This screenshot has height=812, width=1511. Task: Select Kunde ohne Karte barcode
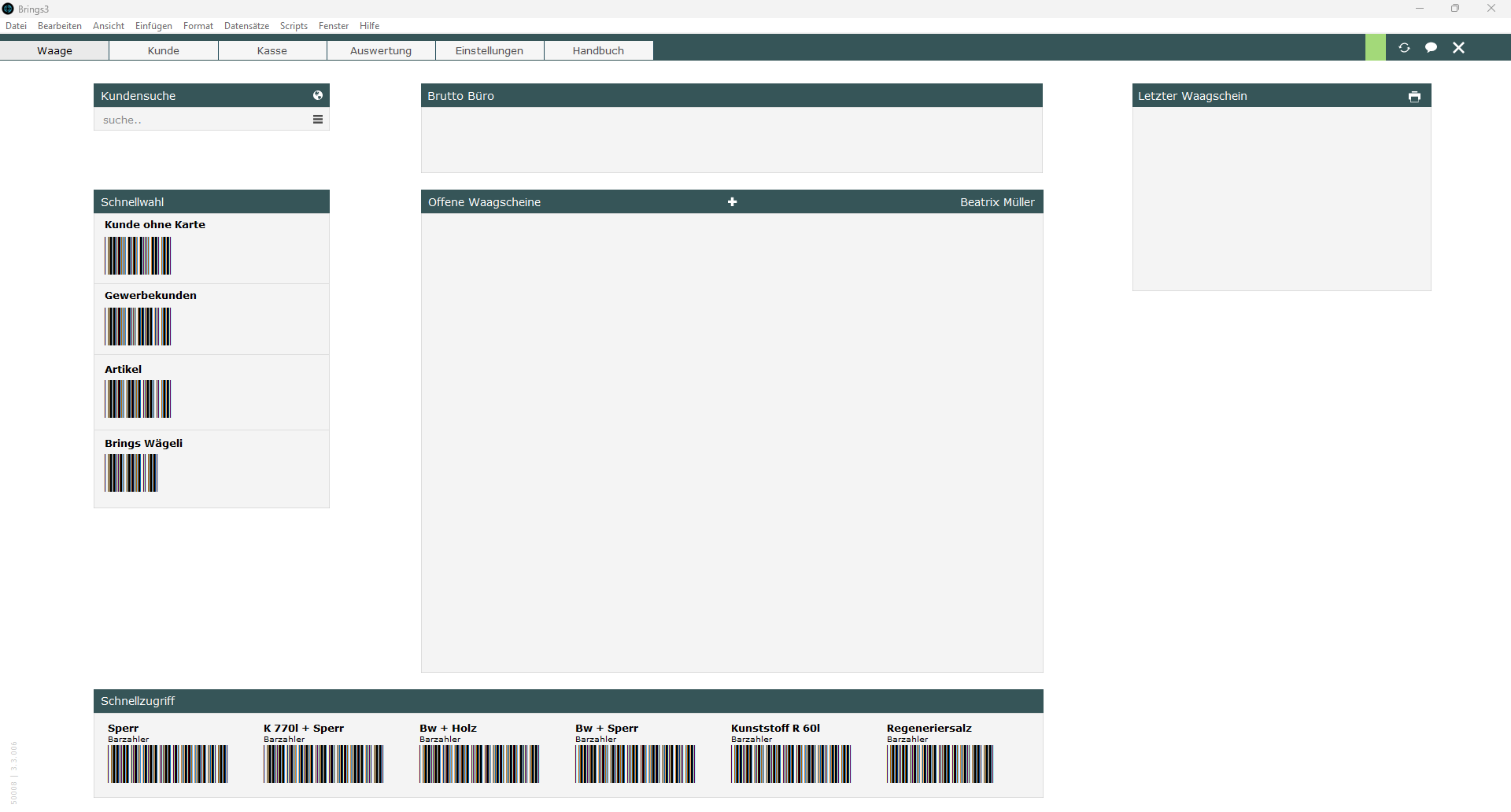pyautogui.click(x=138, y=255)
